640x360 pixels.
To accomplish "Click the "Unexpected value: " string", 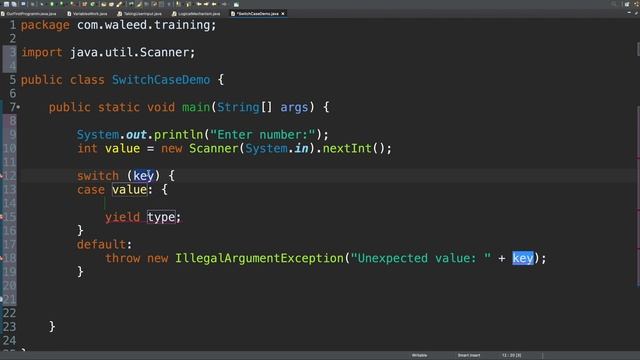I will [x=421, y=258].
